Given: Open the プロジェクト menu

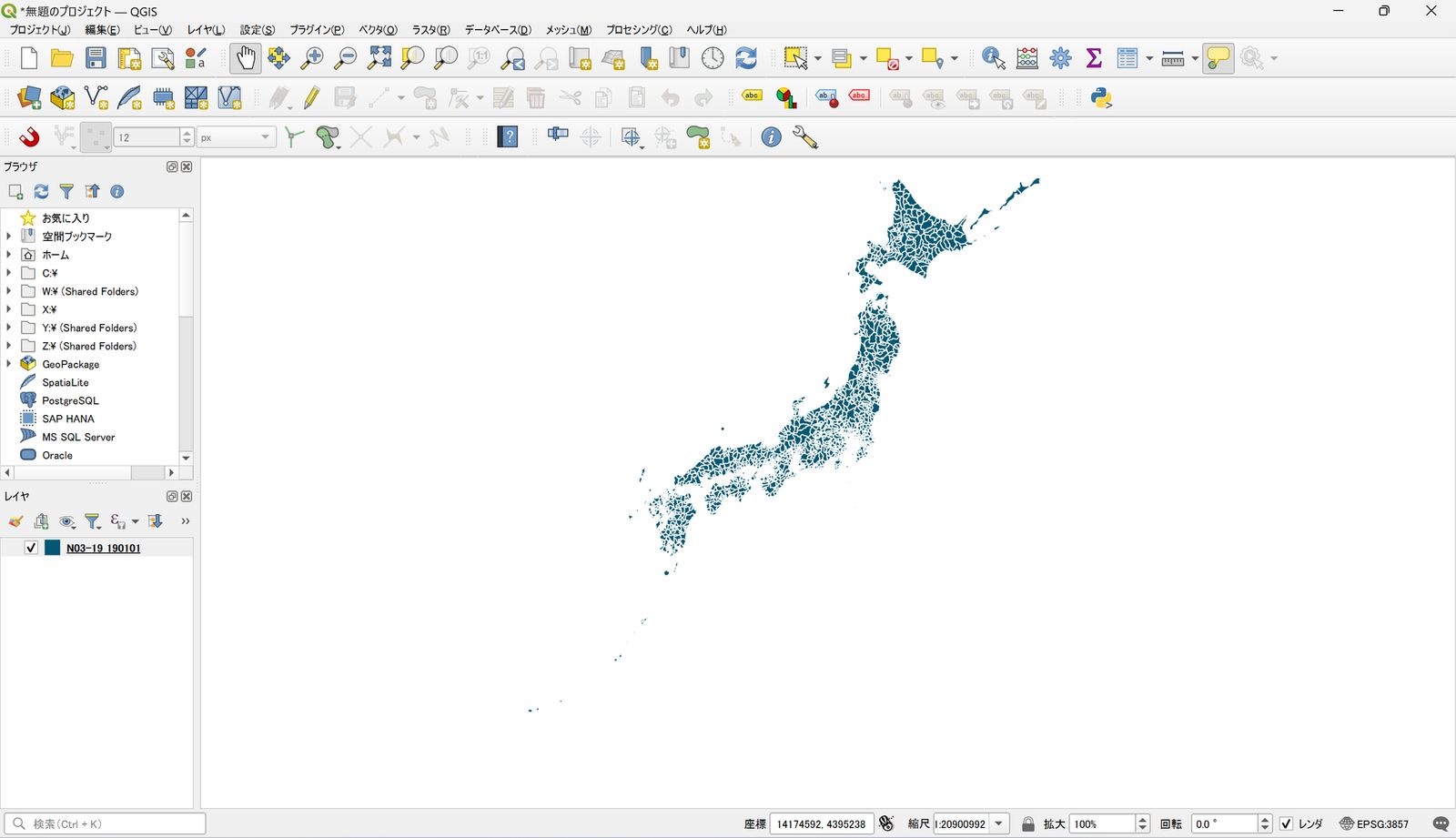Looking at the screenshot, I should tap(40, 30).
